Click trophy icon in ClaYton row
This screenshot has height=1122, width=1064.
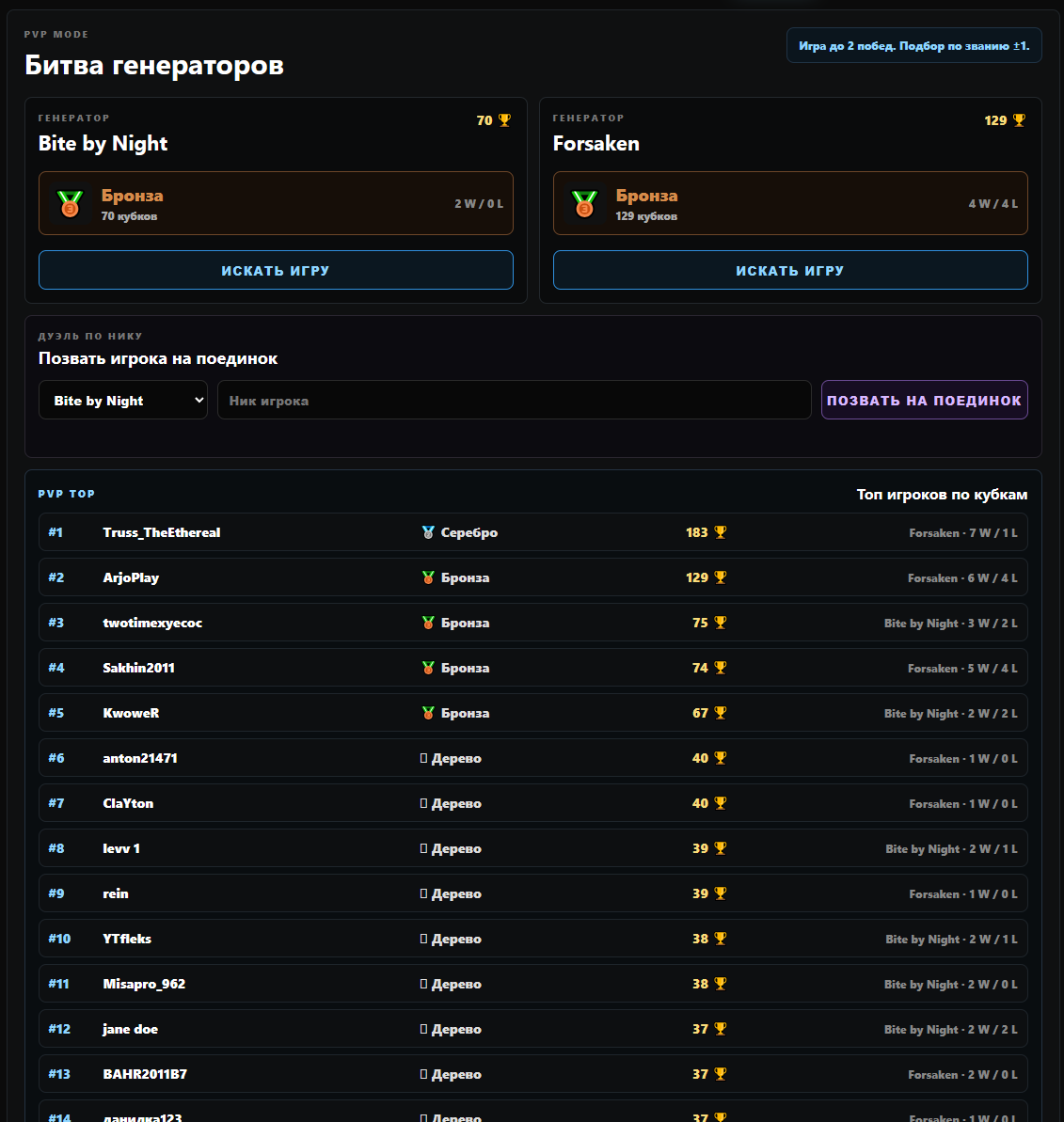721,803
